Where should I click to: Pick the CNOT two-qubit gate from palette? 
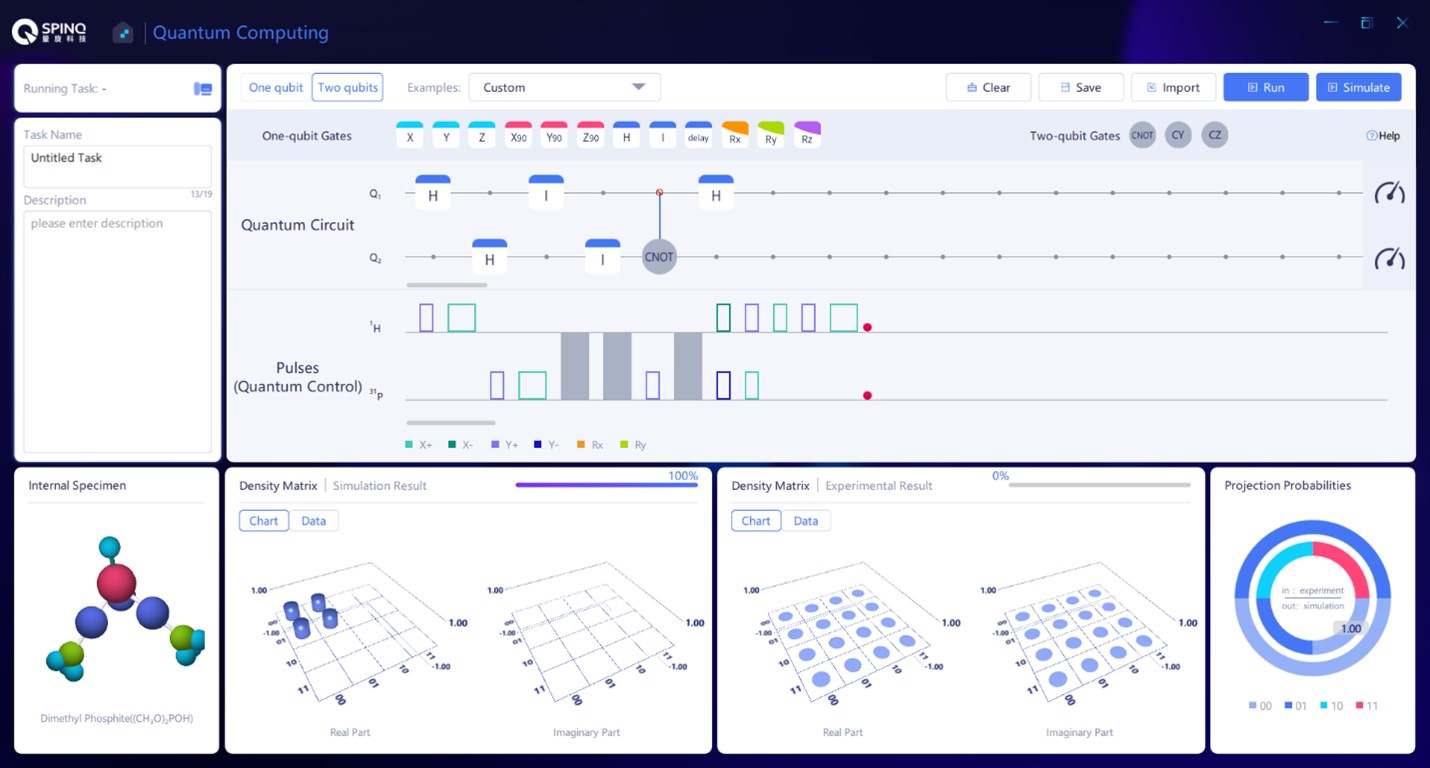1142,135
